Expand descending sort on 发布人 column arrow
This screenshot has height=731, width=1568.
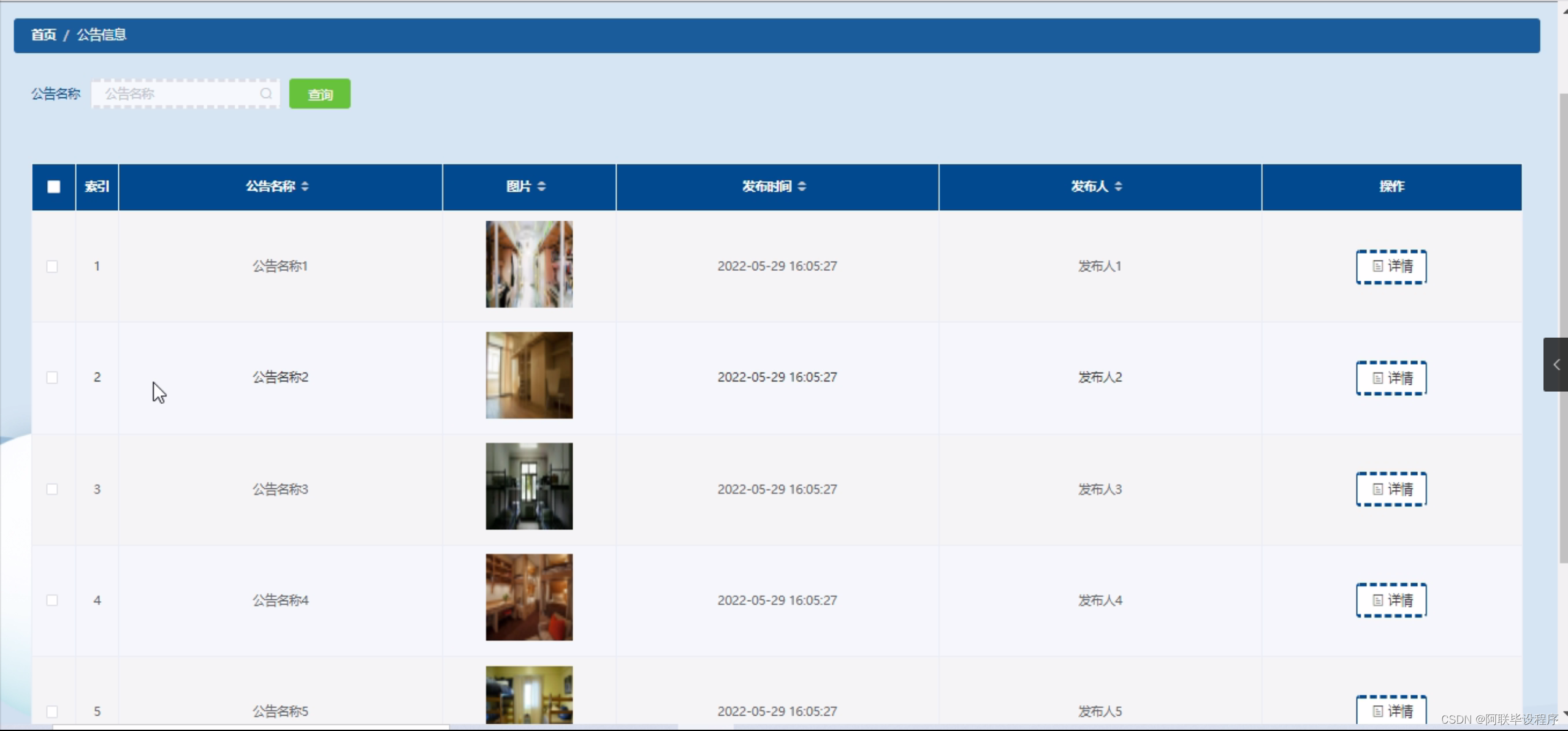coord(1119,190)
